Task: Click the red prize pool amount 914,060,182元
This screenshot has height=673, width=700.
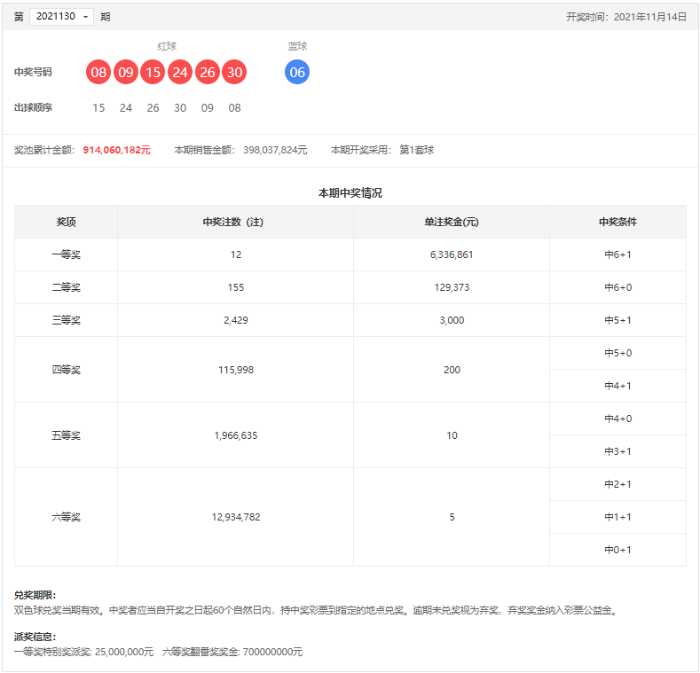Action: (116, 150)
